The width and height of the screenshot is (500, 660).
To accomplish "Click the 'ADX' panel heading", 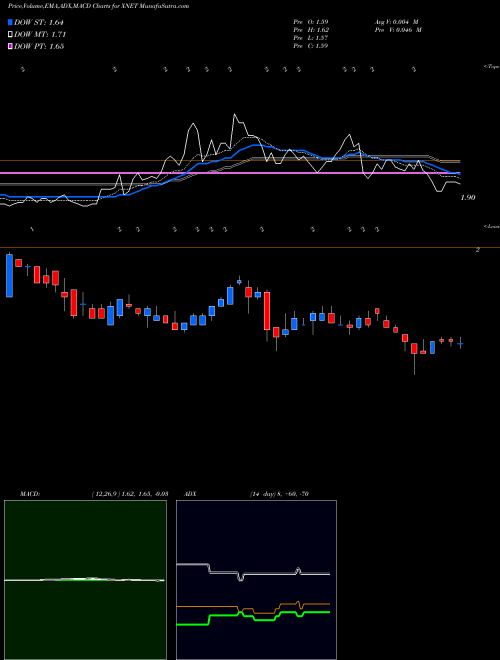I will tap(190, 494).
